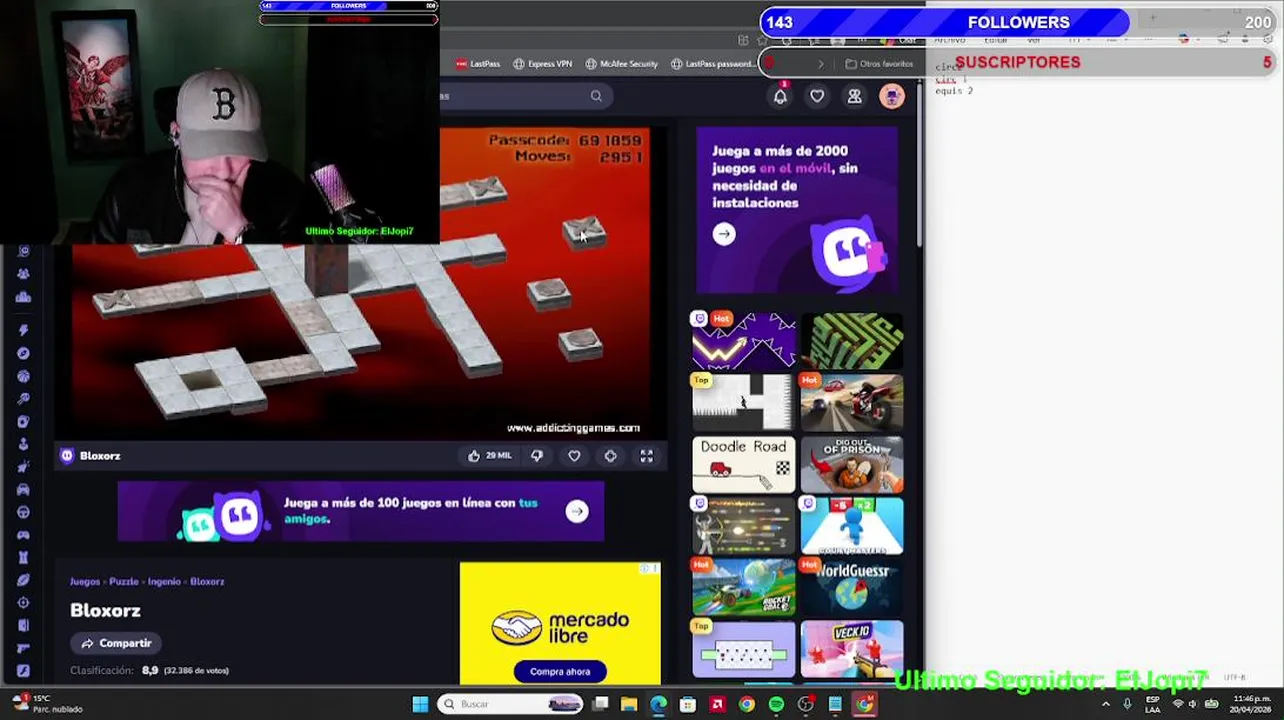Click the Compartir share button
This screenshot has width=1284, height=720.
(116, 643)
